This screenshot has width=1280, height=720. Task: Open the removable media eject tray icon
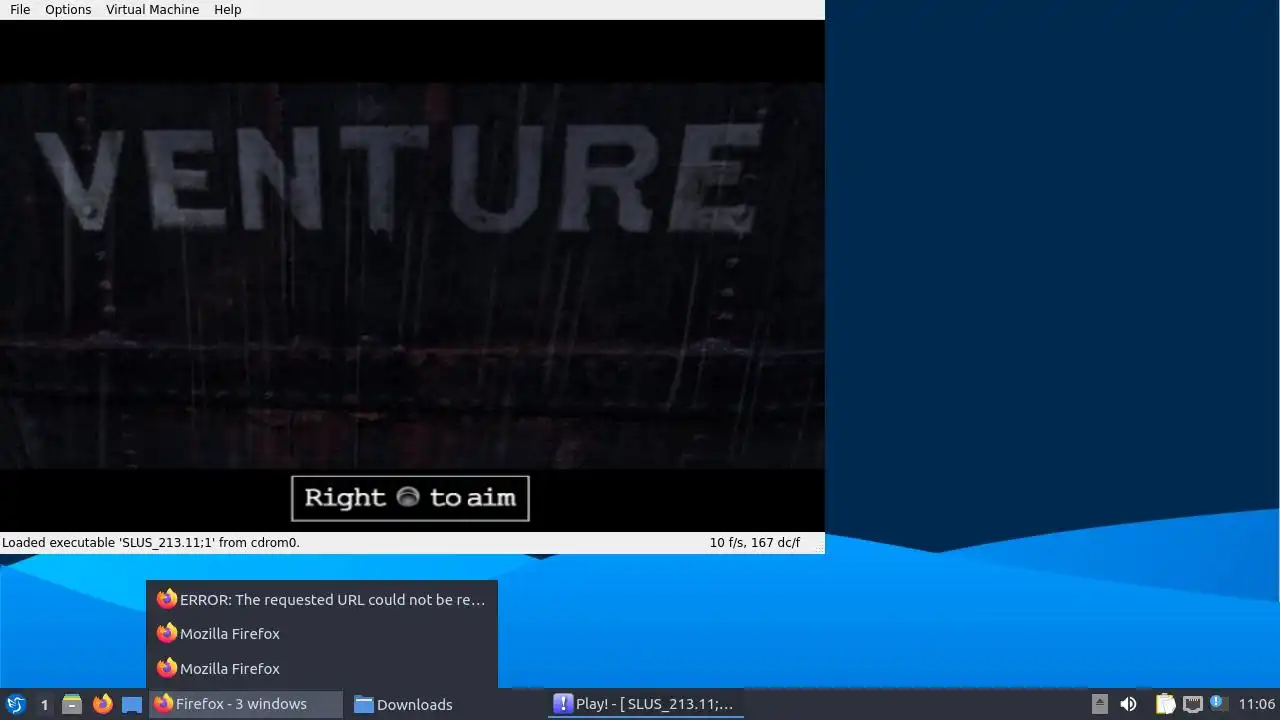tap(1099, 704)
